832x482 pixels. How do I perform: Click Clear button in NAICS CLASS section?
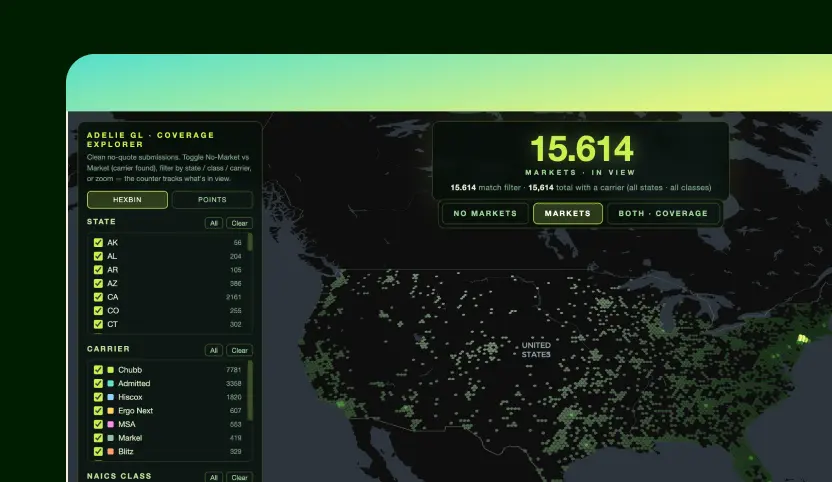pos(239,477)
